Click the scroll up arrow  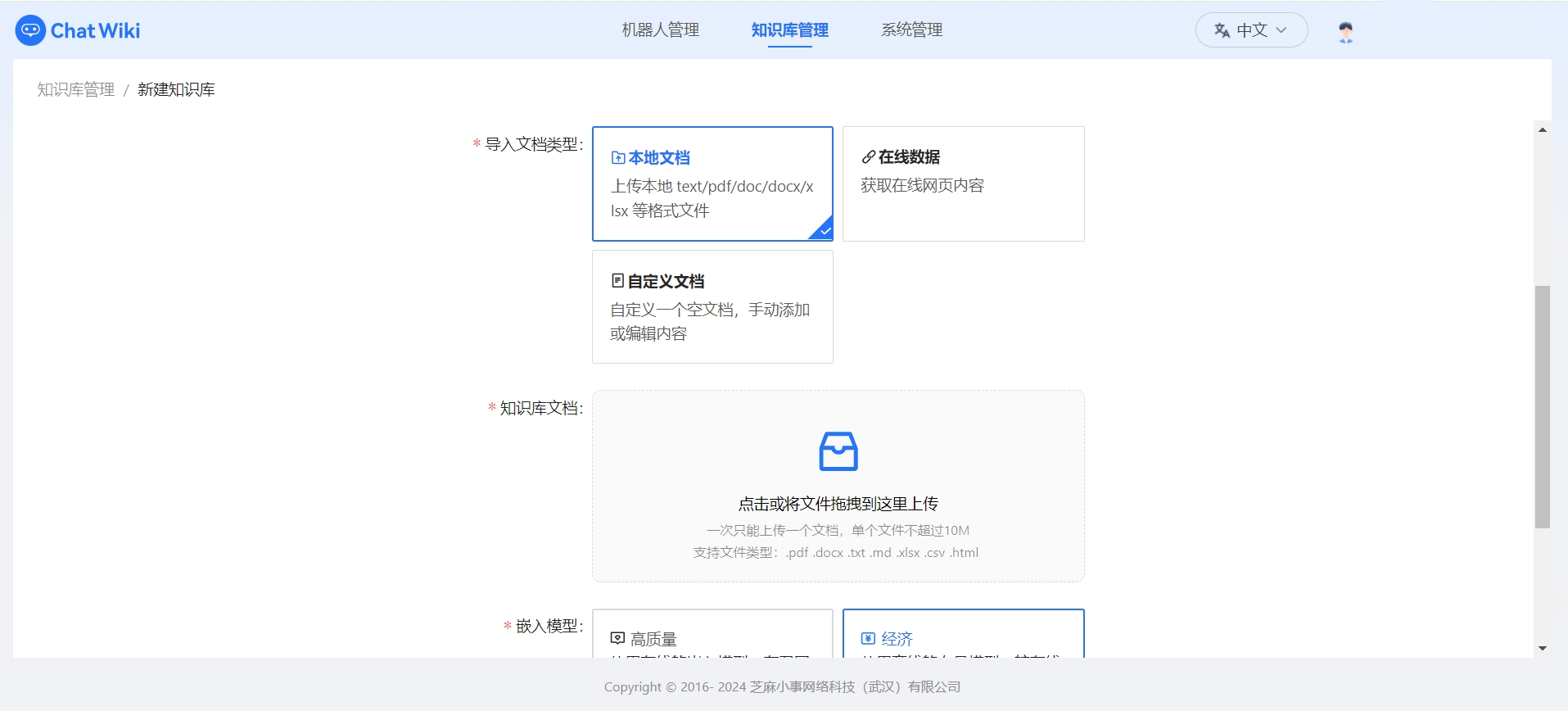click(1543, 129)
